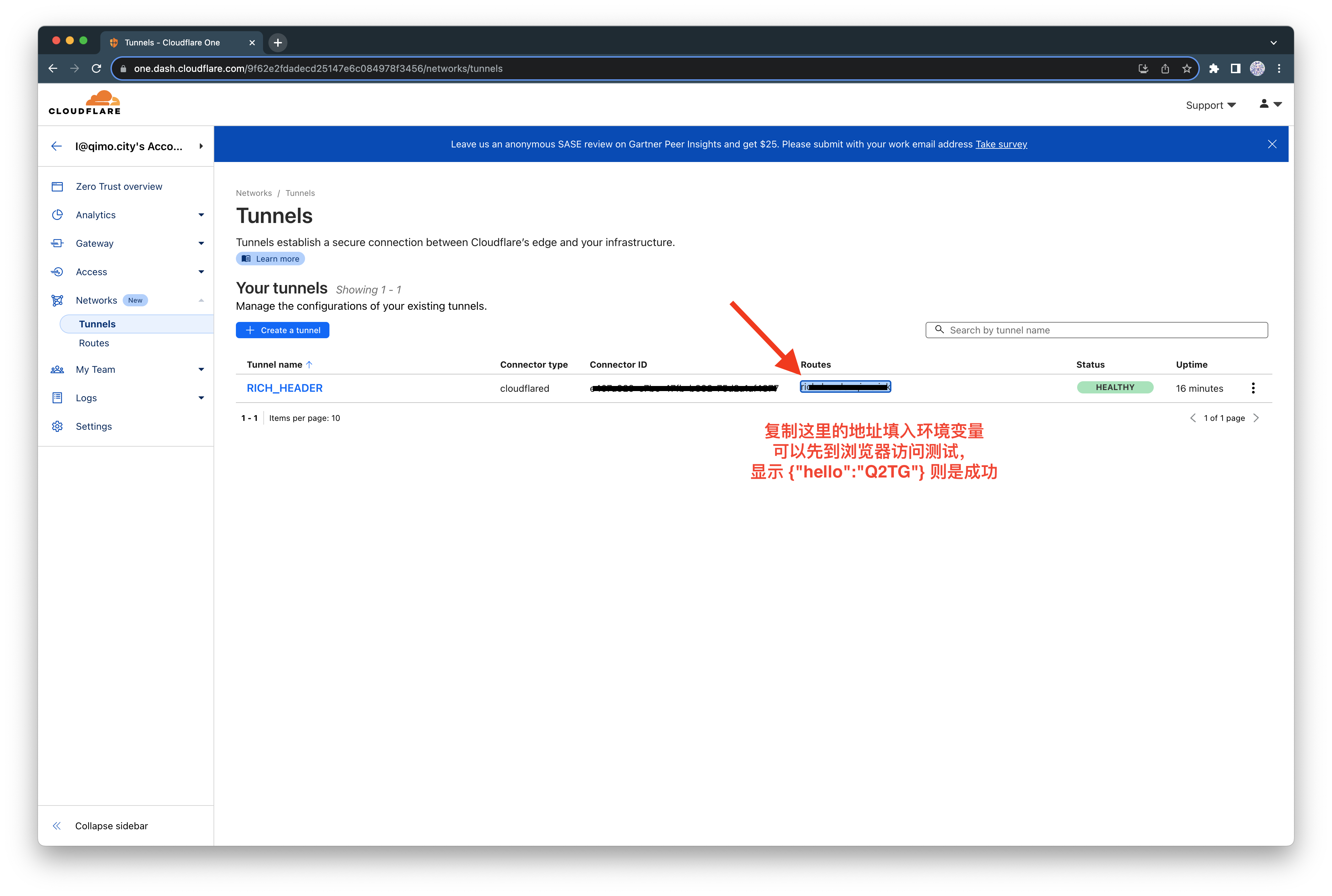
Task: Open the RICH_HEADER tunnel link
Action: pos(285,388)
